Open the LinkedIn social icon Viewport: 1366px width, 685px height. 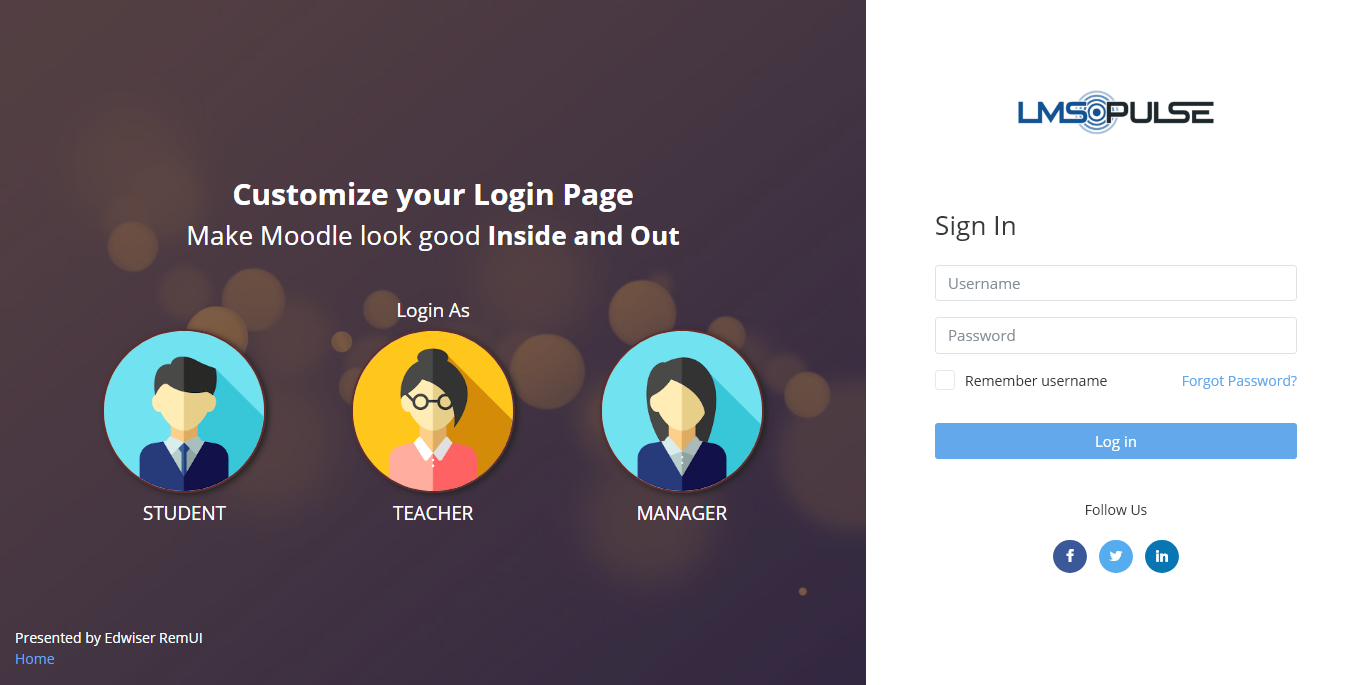click(x=1161, y=556)
